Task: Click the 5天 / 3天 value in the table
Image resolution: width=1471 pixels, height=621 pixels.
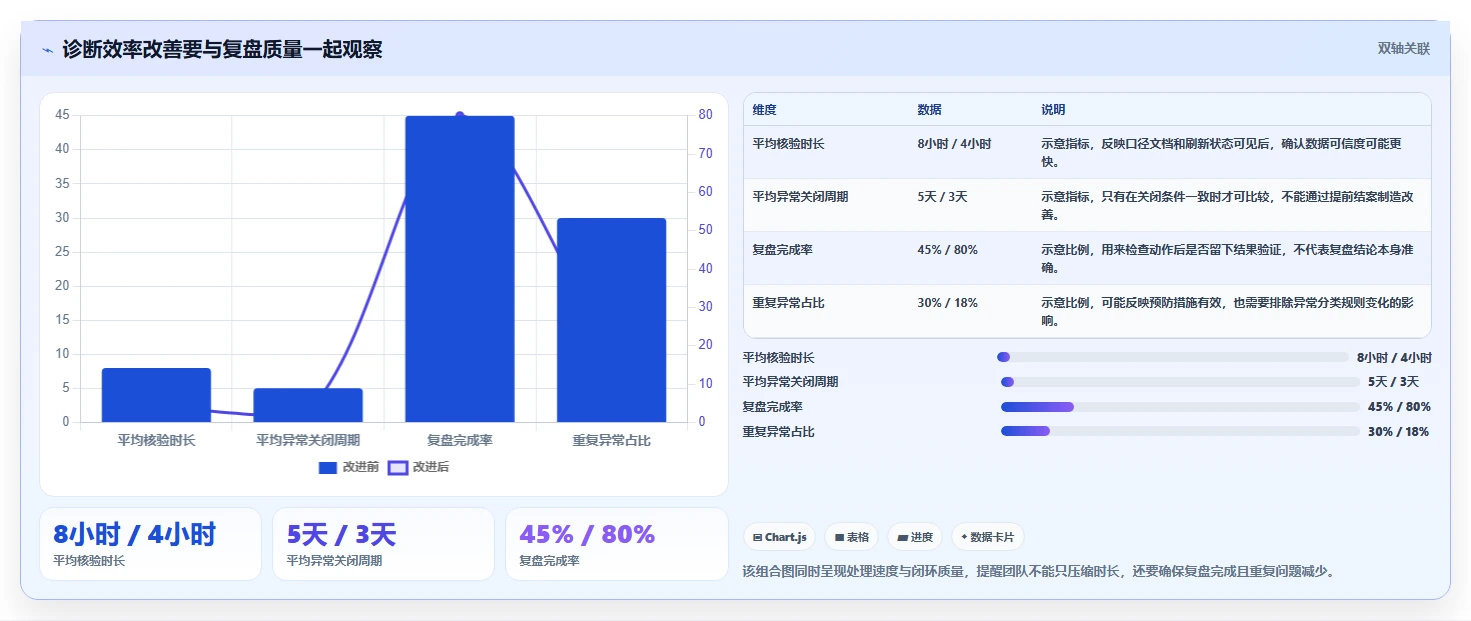Action: click(x=942, y=197)
